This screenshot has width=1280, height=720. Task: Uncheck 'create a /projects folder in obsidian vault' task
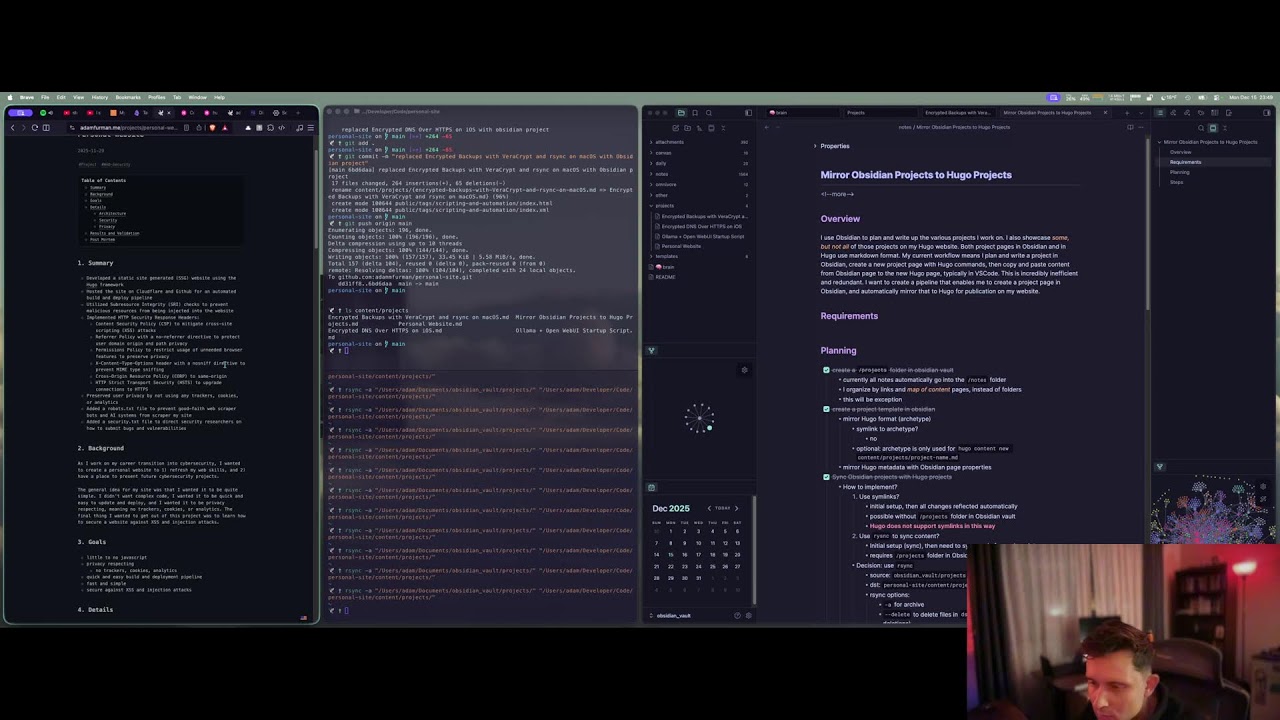coord(826,370)
